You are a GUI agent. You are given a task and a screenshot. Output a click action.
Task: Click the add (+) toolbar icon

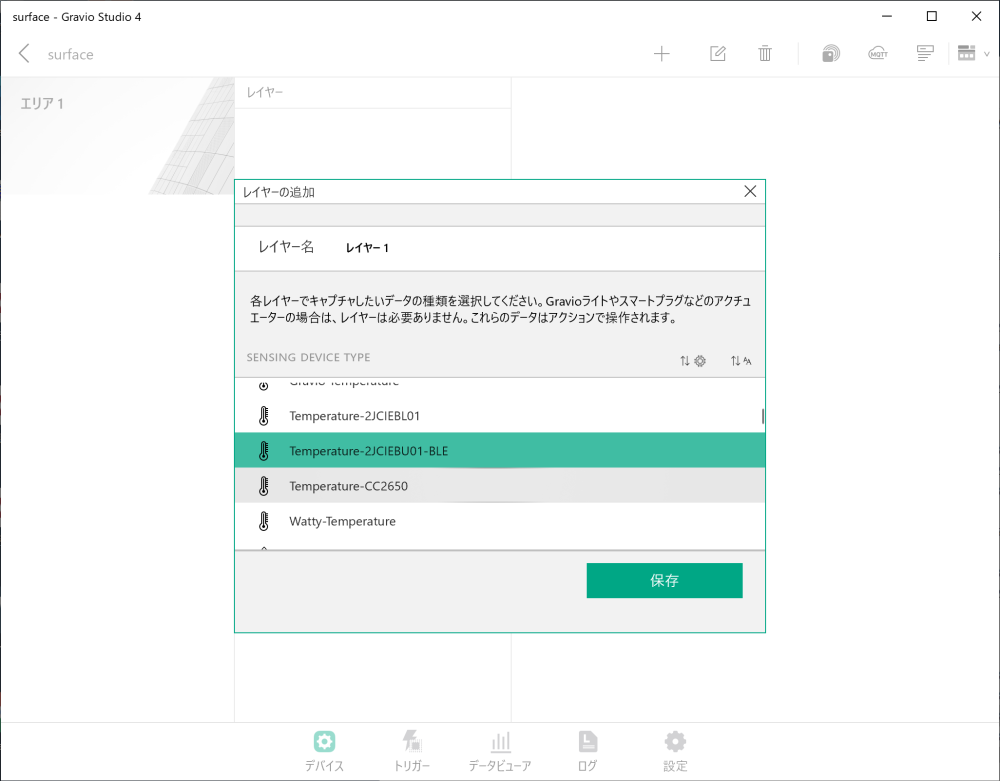pyautogui.click(x=662, y=53)
